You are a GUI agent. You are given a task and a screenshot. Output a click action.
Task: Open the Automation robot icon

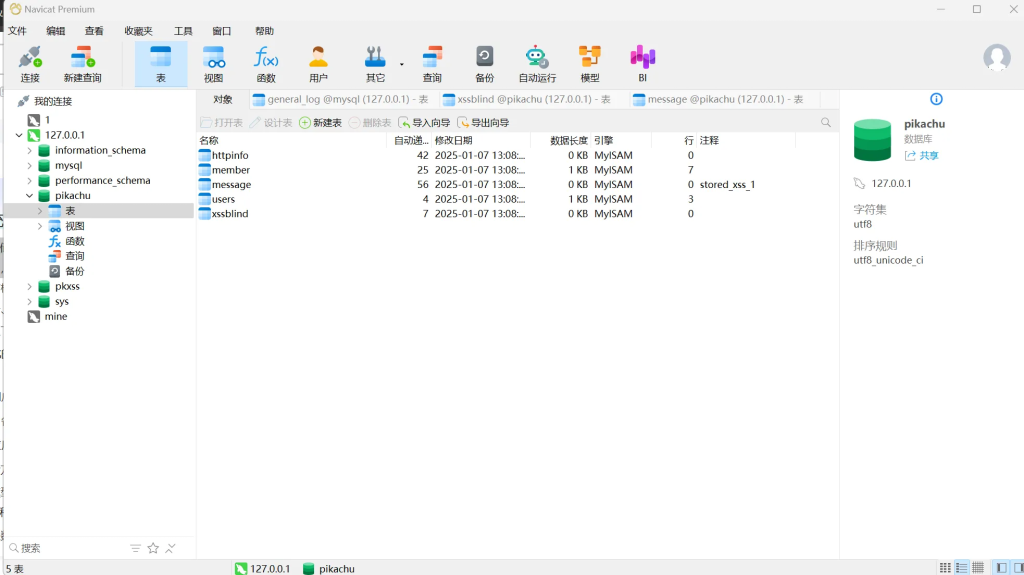click(537, 64)
